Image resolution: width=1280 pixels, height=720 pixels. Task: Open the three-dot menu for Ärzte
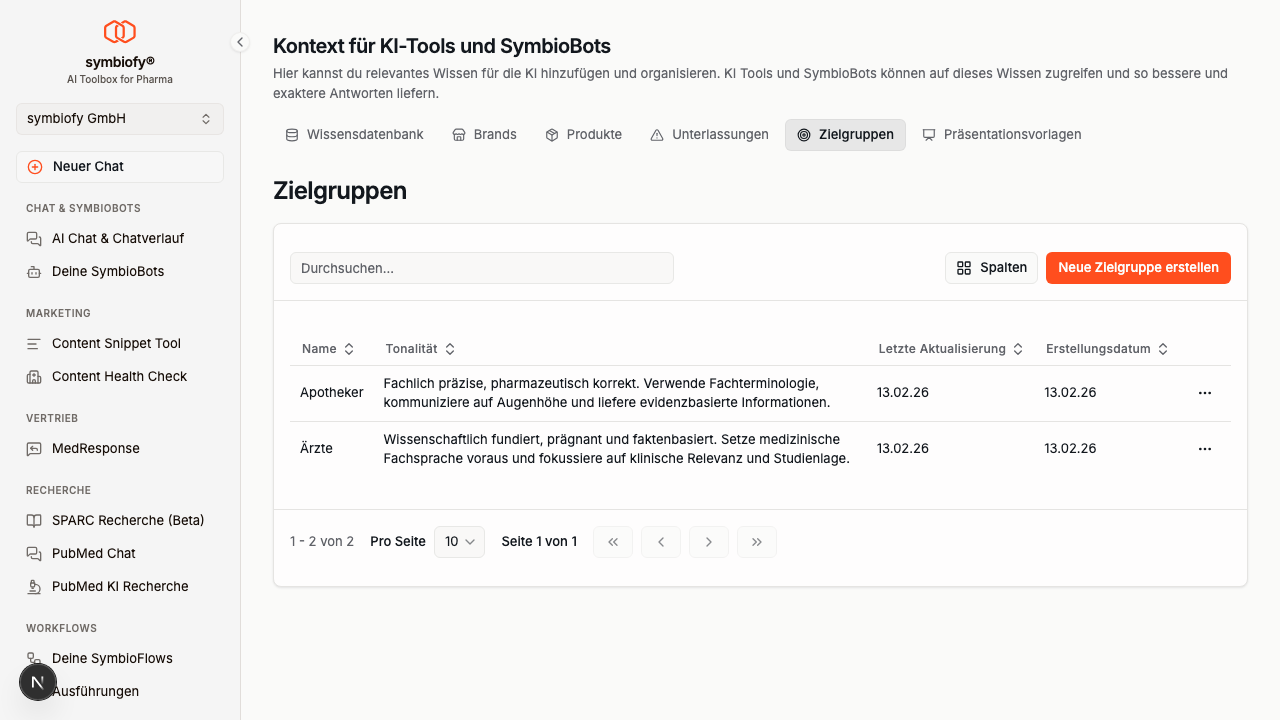pos(1204,449)
